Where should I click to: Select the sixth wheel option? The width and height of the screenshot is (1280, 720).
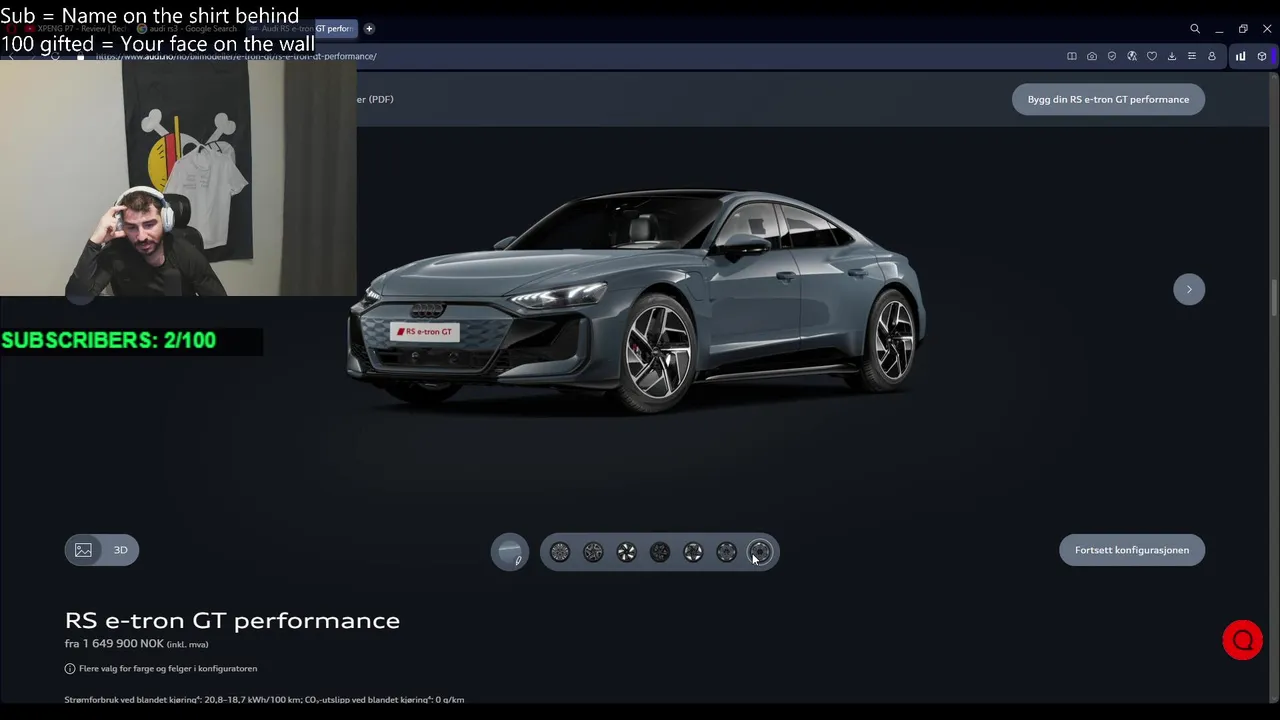(726, 552)
